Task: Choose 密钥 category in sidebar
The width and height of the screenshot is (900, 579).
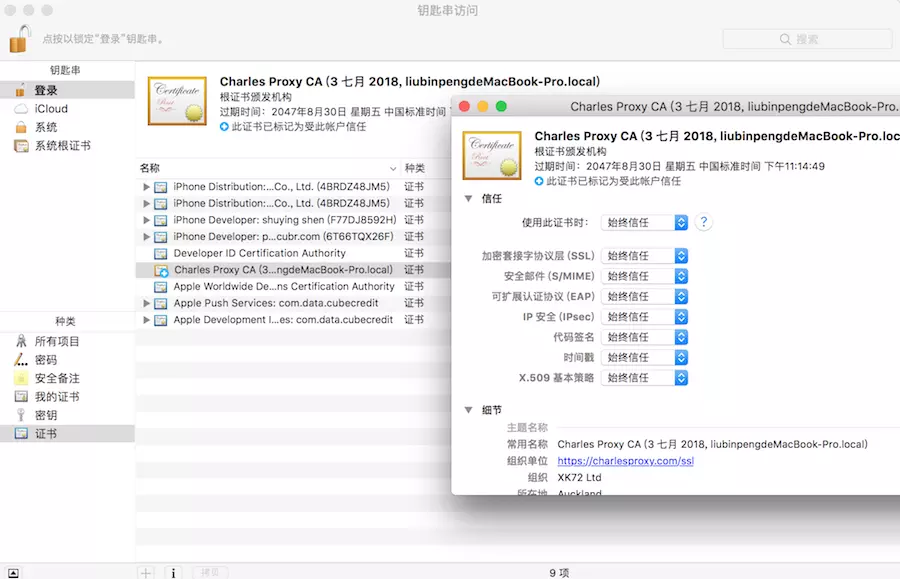Action: click(x=46, y=415)
